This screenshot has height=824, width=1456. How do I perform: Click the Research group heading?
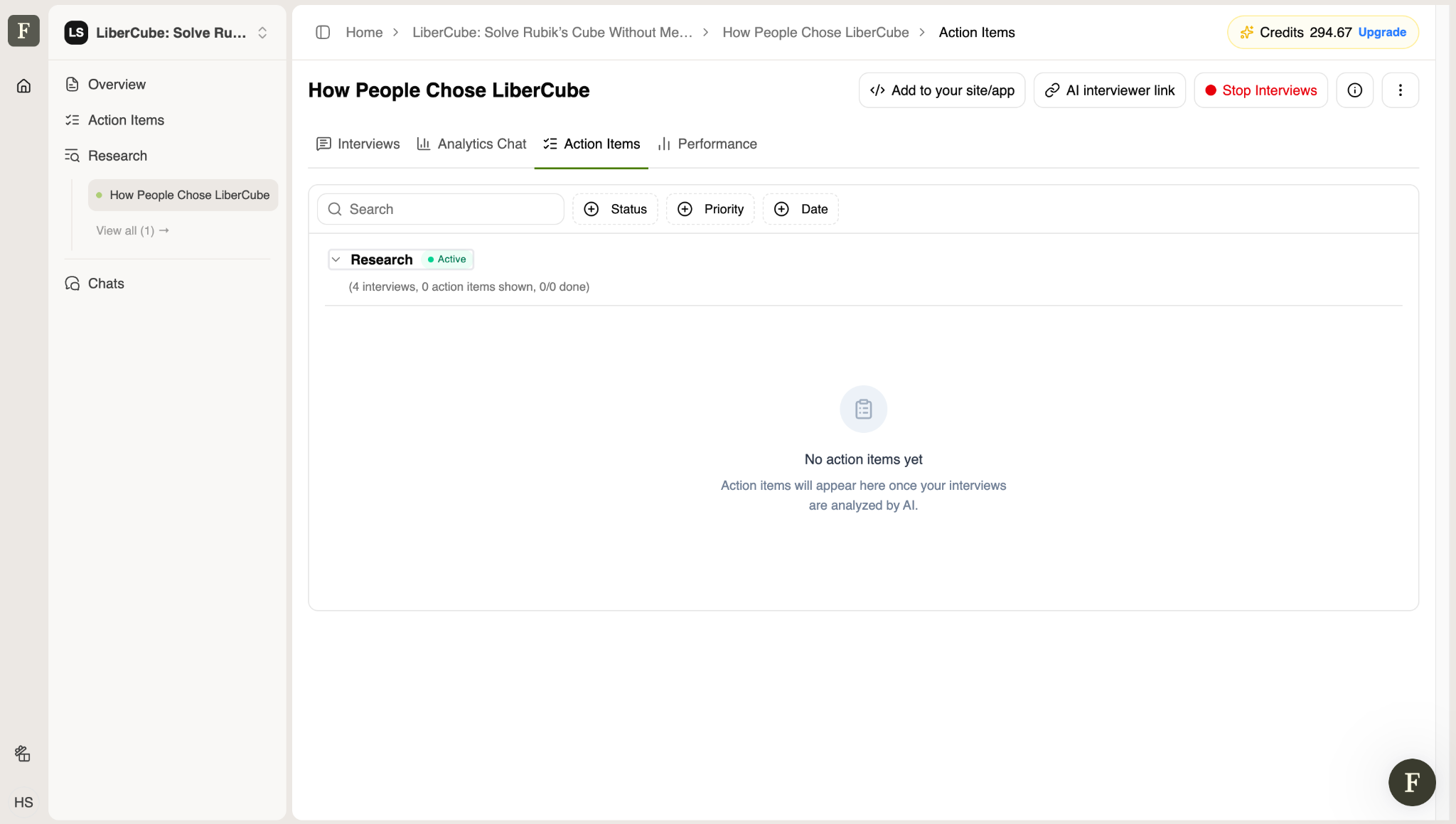click(381, 259)
